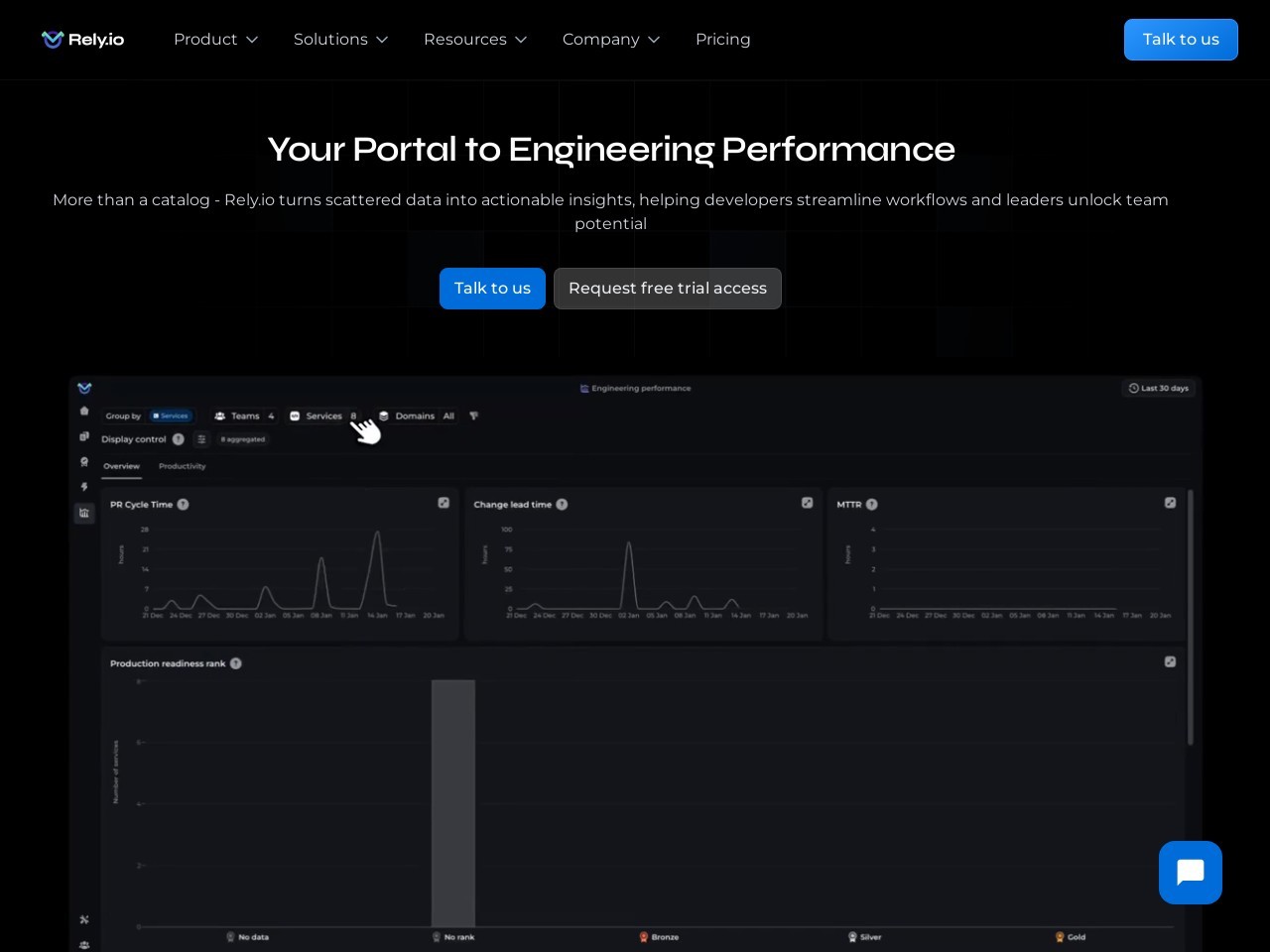Click the PR Cycle Time card title
The image size is (1270, 952).
click(141, 505)
